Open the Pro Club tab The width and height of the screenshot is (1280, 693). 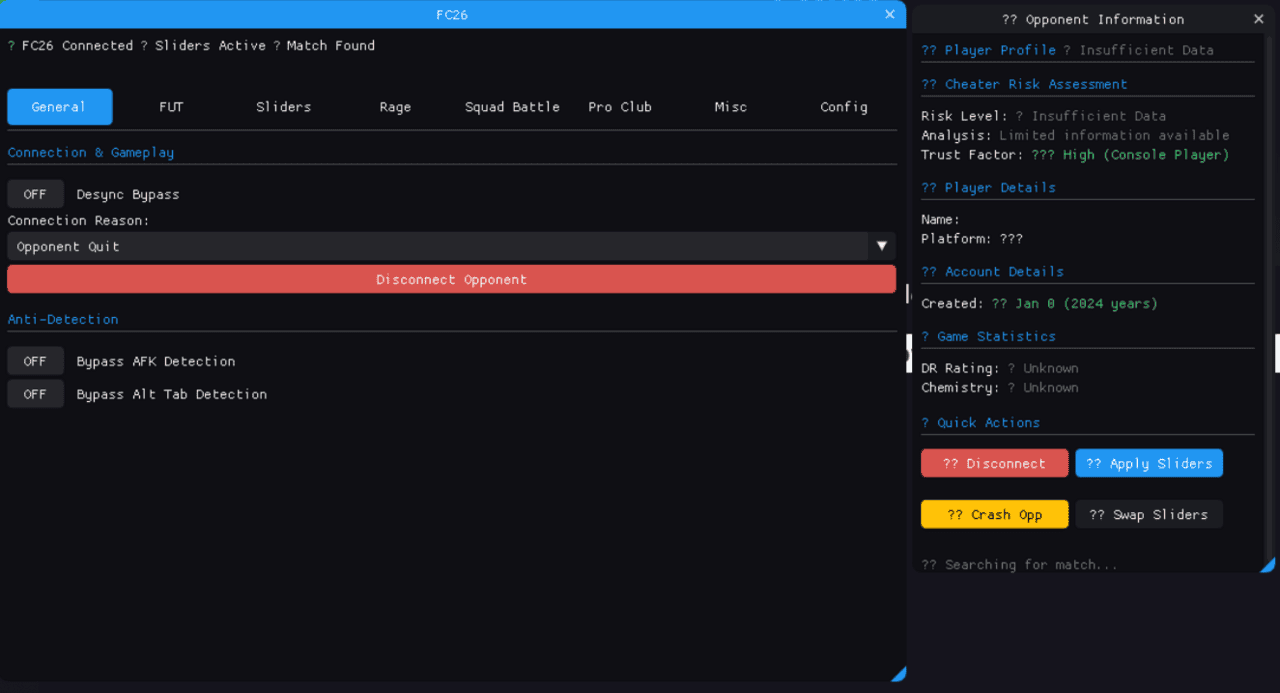coord(619,107)
